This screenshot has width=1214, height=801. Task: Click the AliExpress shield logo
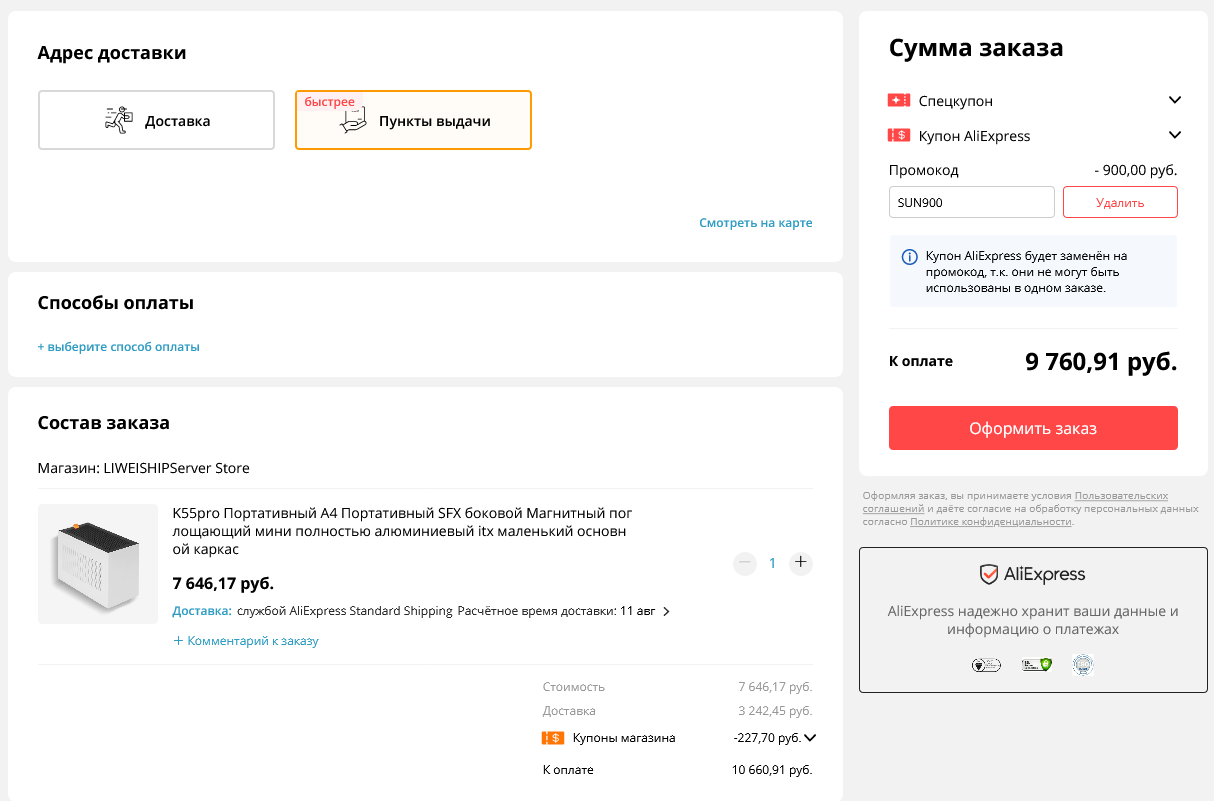(x=988, y=574)
